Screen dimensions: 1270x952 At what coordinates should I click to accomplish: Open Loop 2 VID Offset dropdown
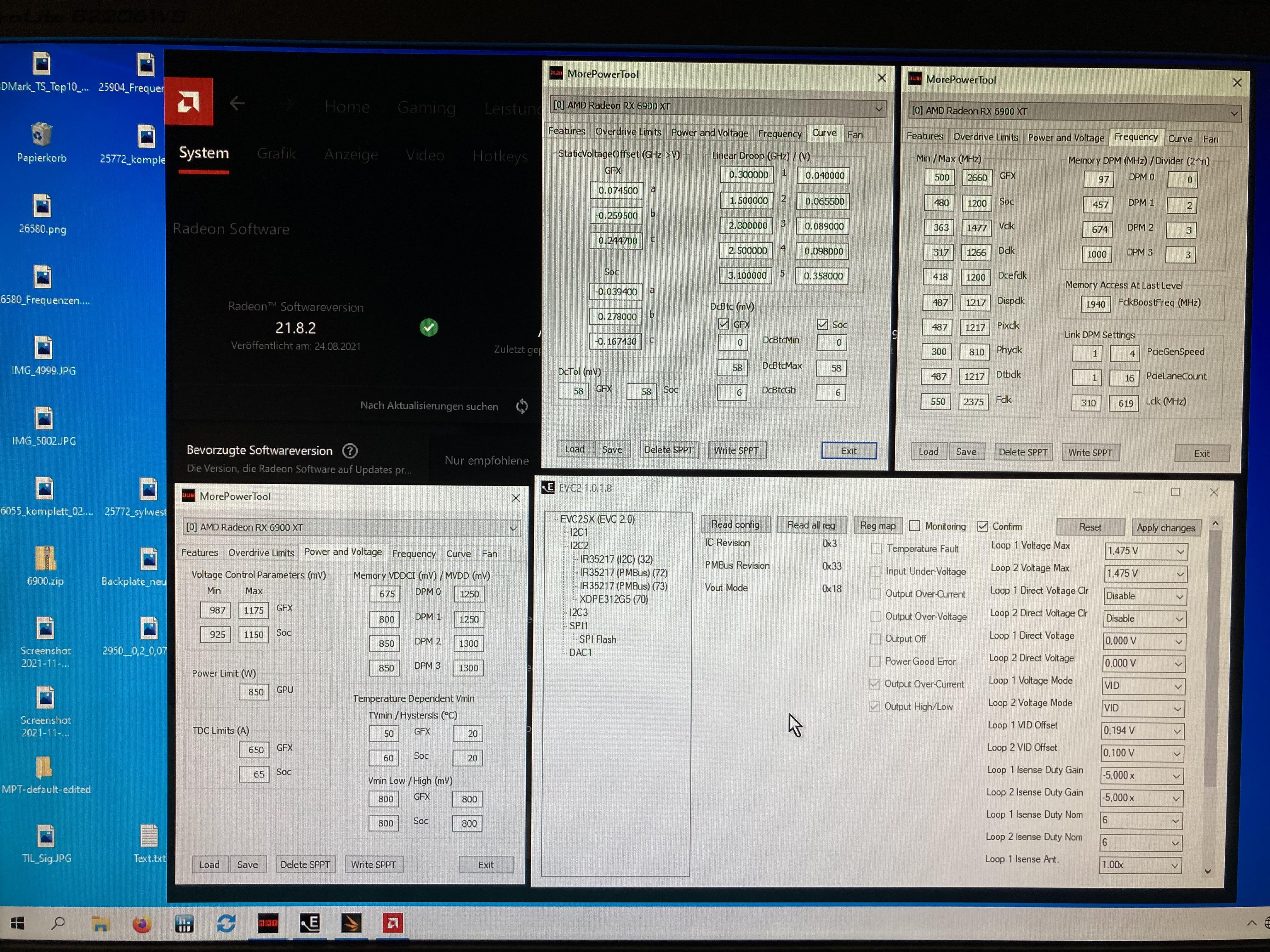1142,753
